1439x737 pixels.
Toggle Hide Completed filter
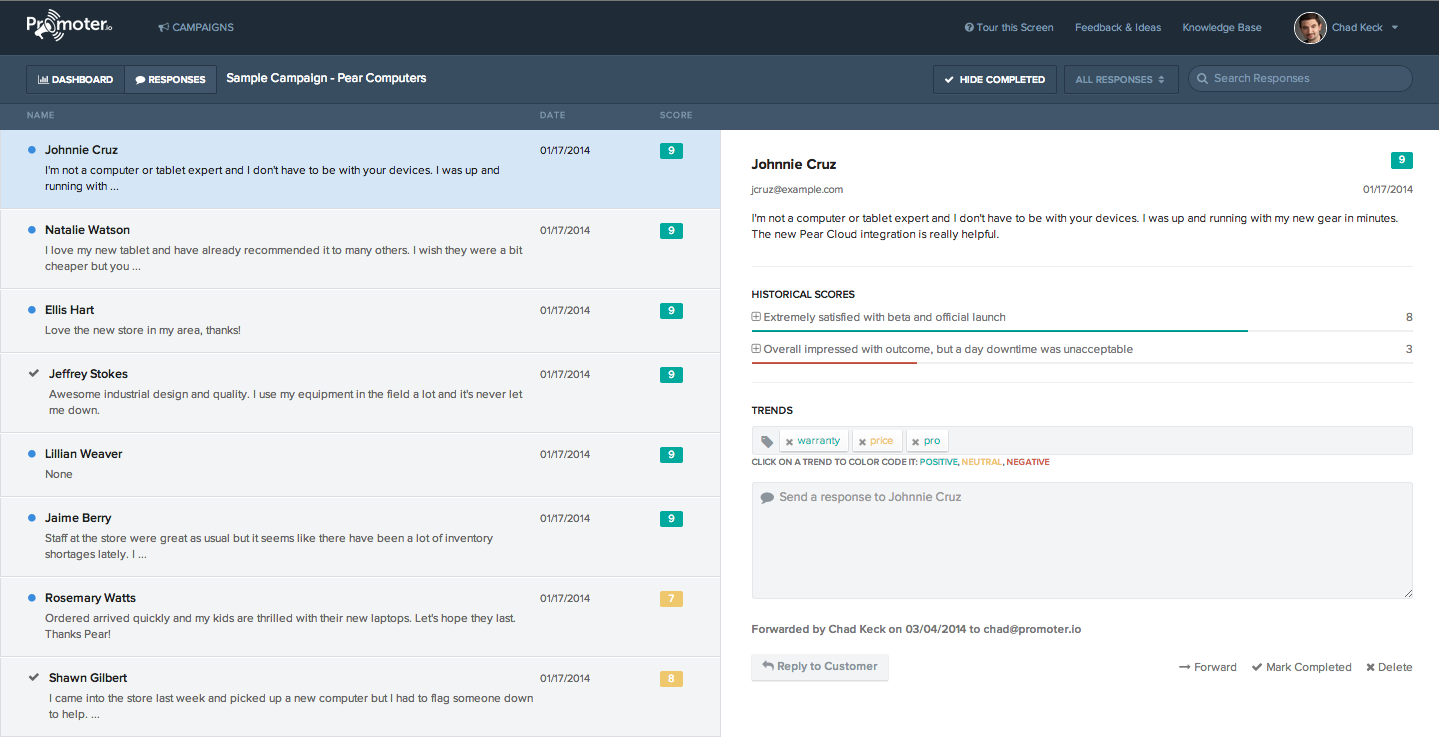[x=994, y=80]
